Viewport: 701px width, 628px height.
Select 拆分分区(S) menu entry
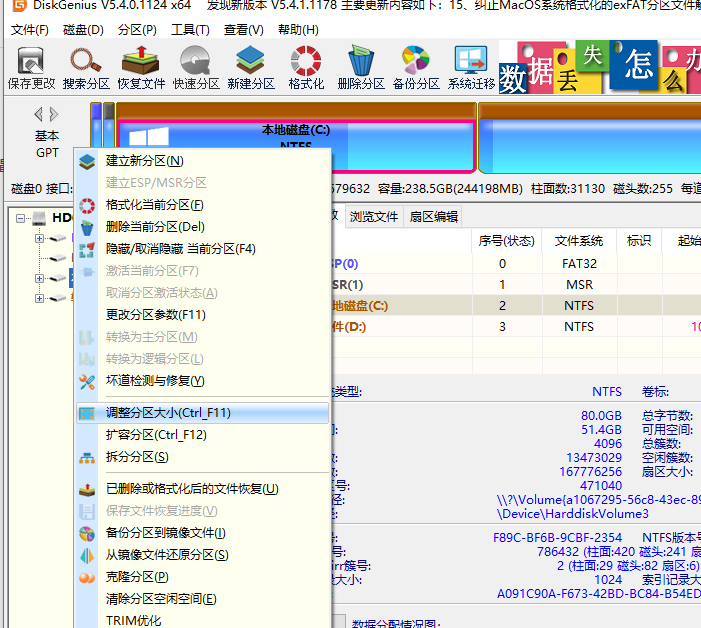pyautogui.click(x=203, y=457)
